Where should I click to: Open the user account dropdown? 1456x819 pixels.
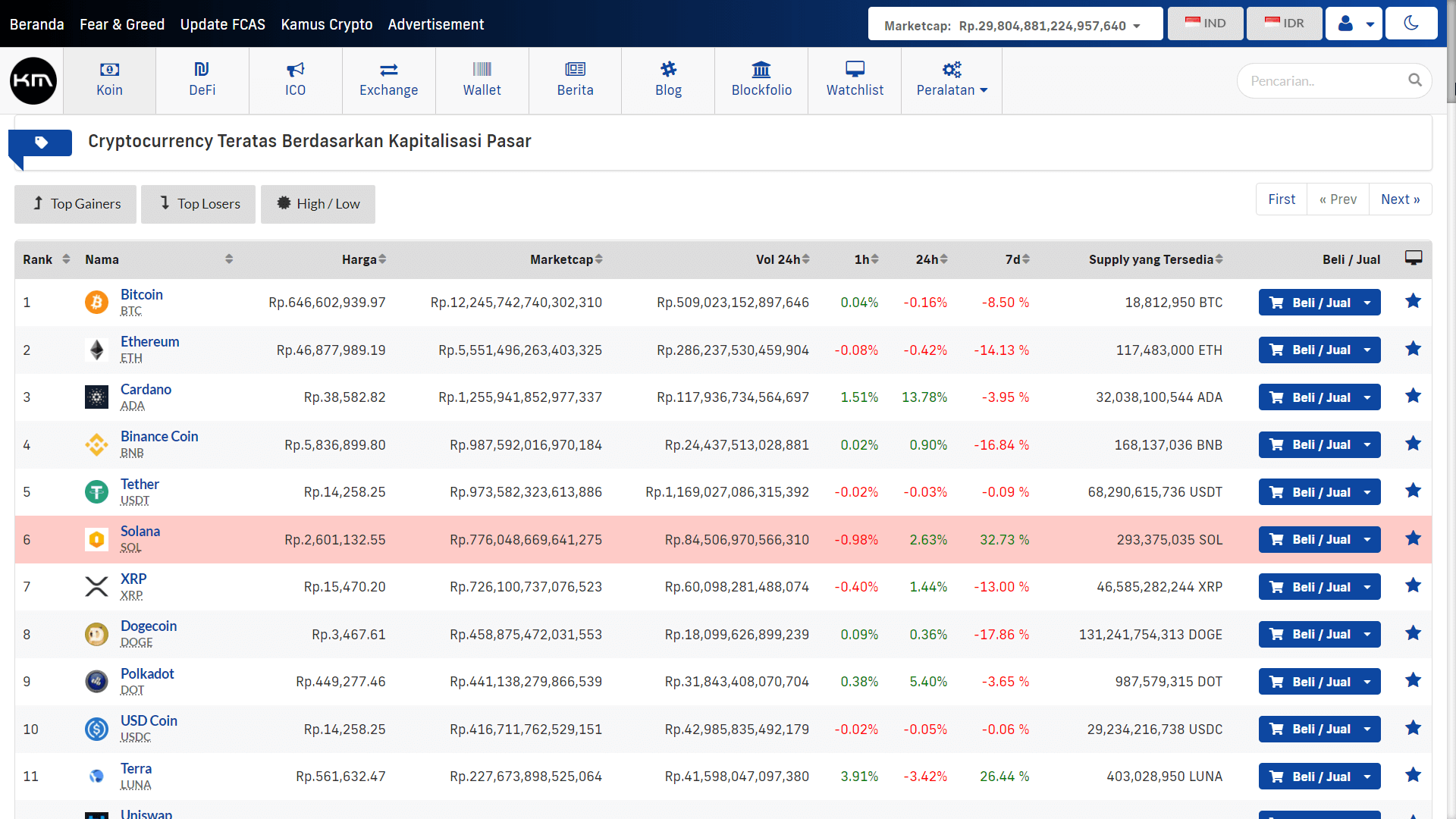point(1354,24)
